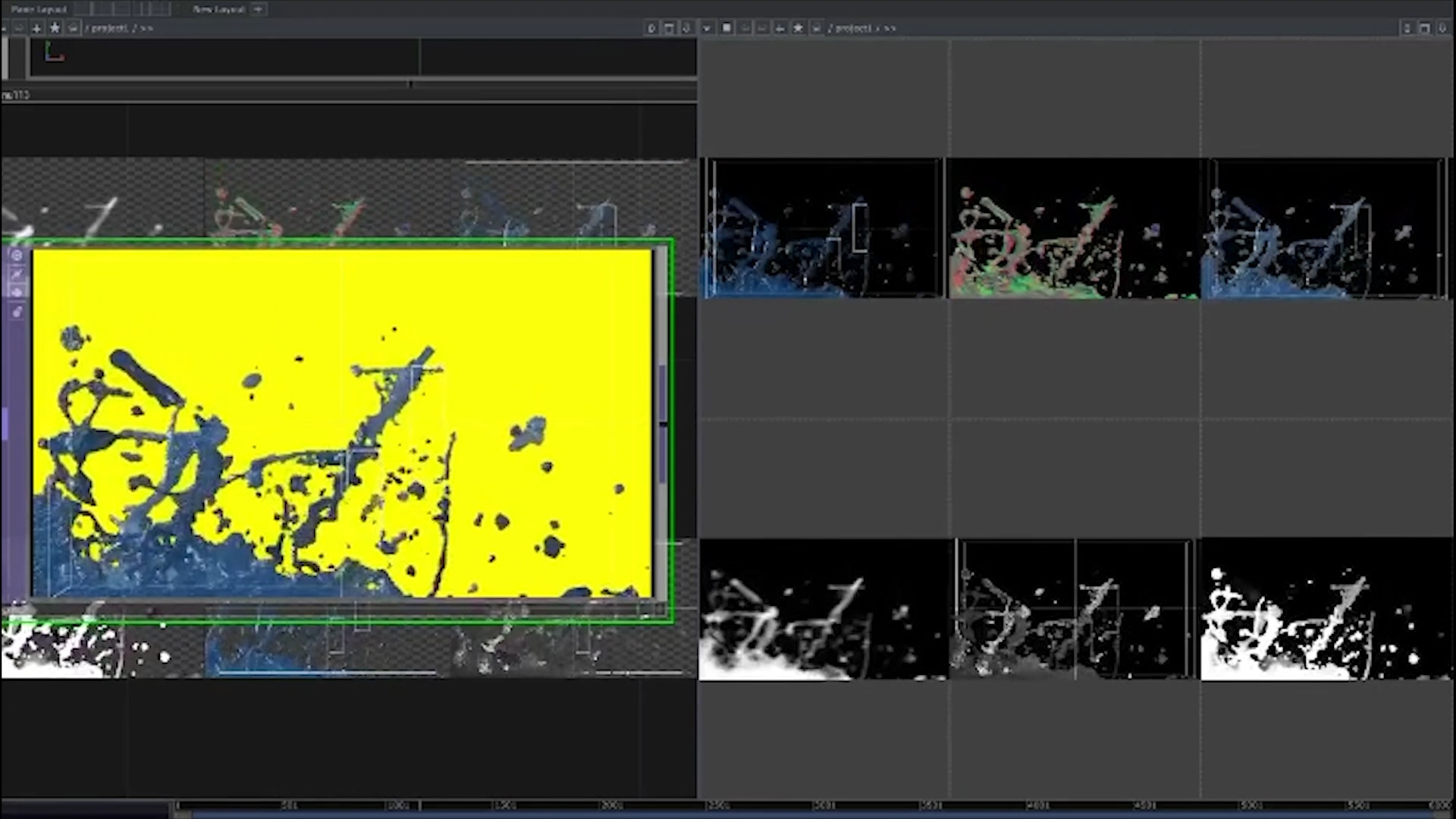1456x819 pixels.
Task: Expand the >> arrows after project1 in the left pane
Action: (x=146, y=28)
